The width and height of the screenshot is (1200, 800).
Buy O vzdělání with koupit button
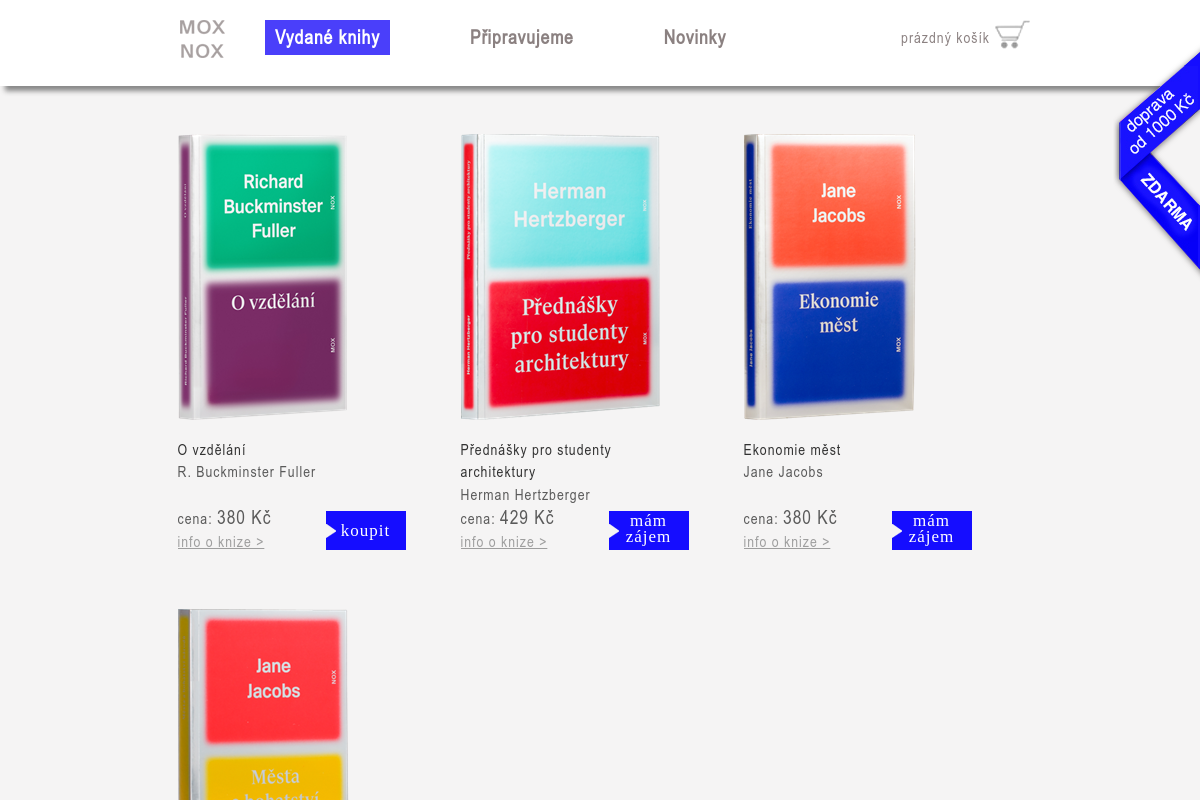pos(366,530)
